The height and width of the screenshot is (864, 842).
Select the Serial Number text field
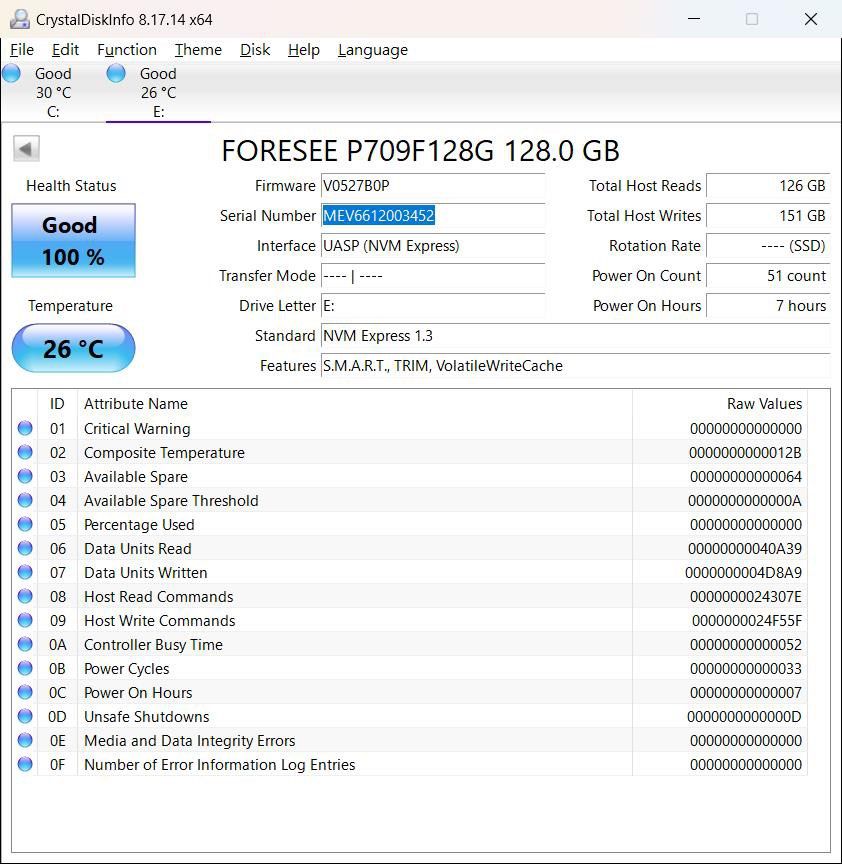(x=432, y=216)
